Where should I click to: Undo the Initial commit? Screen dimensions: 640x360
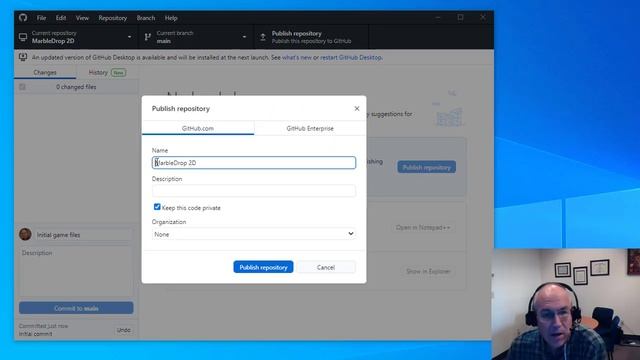click(124, 330)
